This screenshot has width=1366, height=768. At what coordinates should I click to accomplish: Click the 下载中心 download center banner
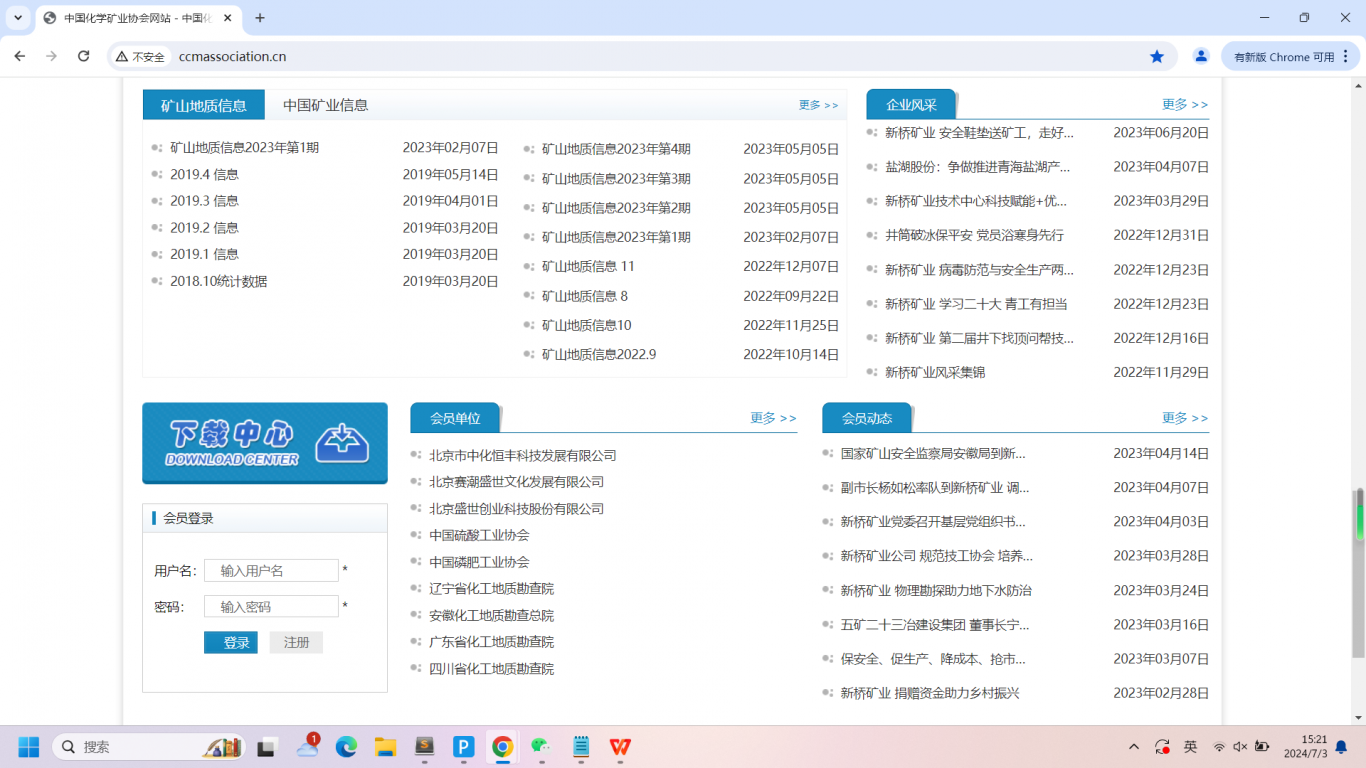point(265,443)
